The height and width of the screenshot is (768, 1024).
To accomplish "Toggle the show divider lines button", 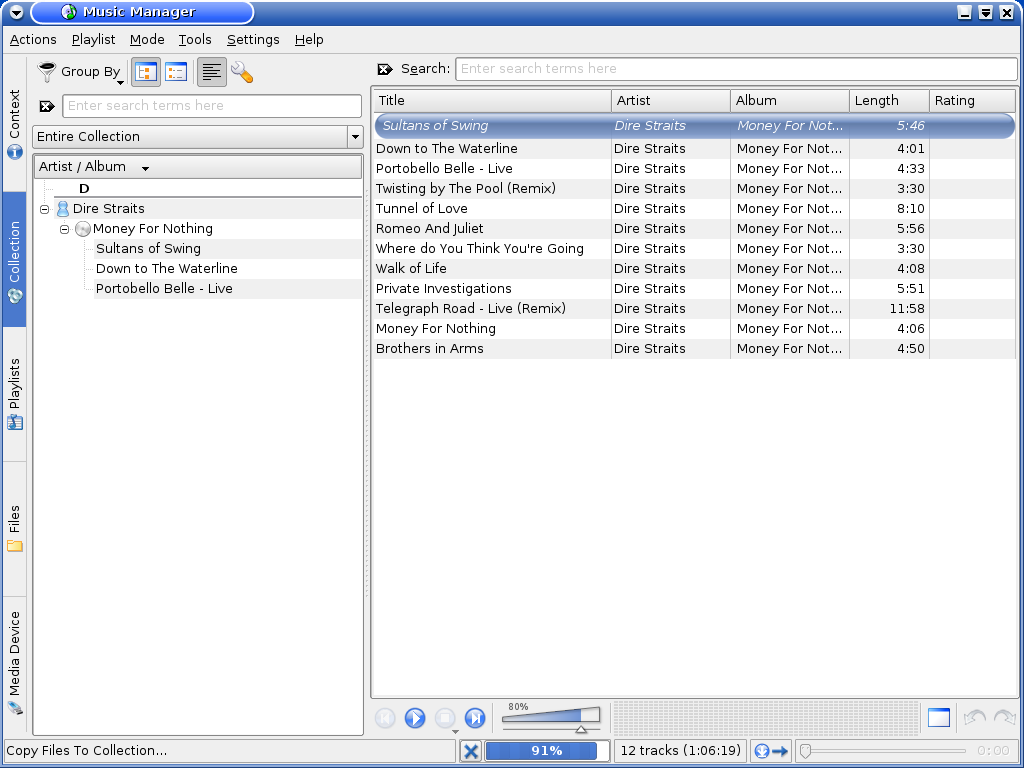I will point(211,72).
